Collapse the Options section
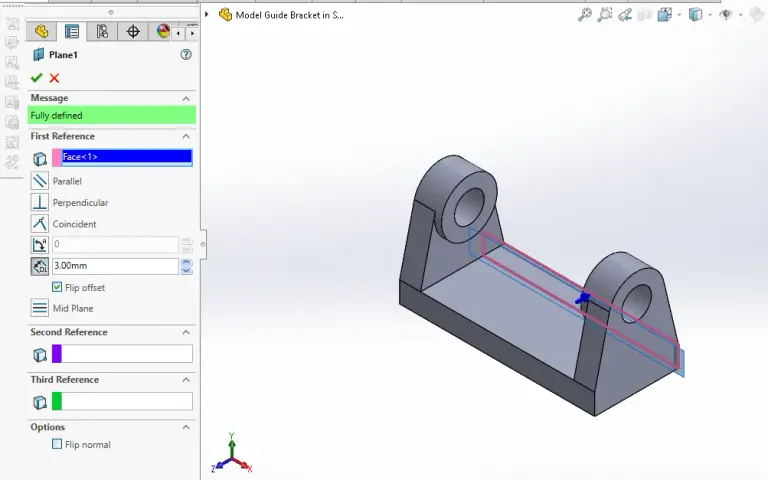 (186, 427)
